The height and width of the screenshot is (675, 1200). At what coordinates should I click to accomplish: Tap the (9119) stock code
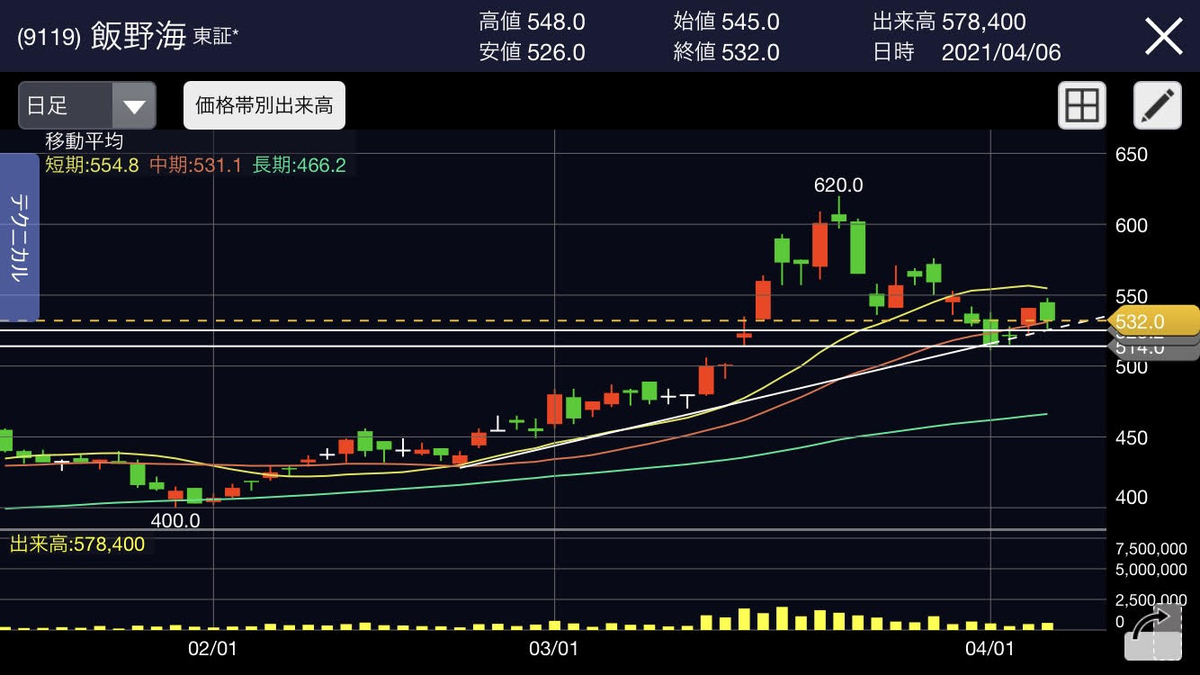coord(50,38)
